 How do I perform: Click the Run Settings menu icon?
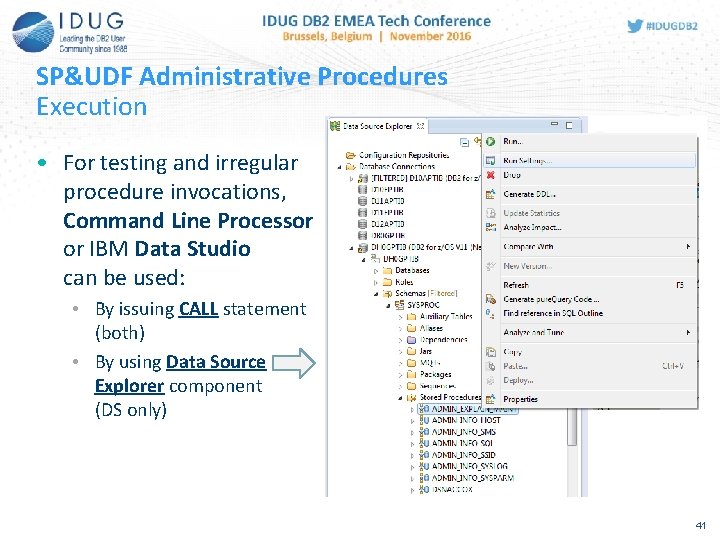490,160
